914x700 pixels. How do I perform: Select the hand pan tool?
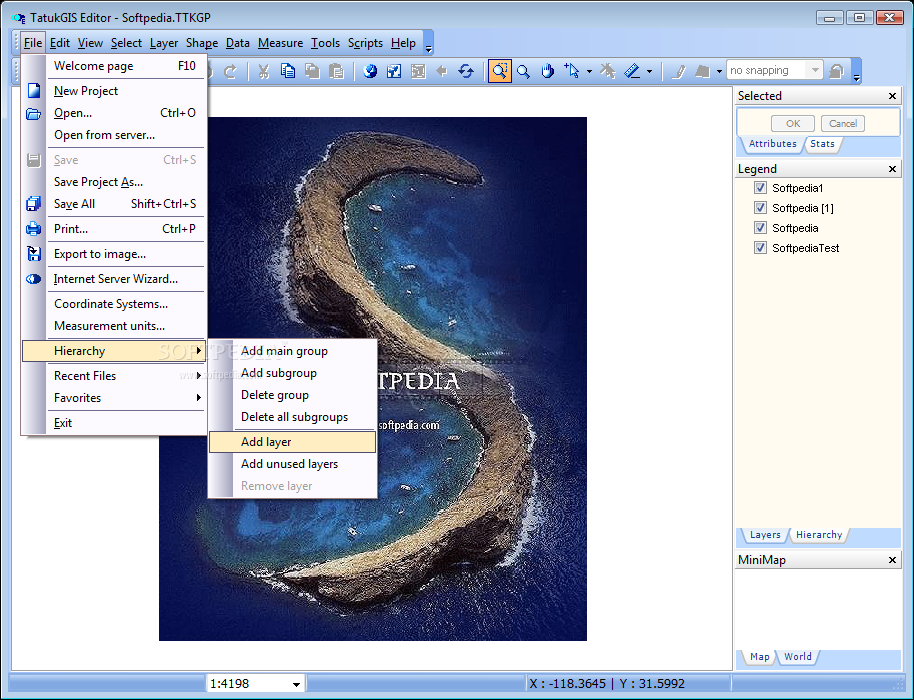(547, 71)
